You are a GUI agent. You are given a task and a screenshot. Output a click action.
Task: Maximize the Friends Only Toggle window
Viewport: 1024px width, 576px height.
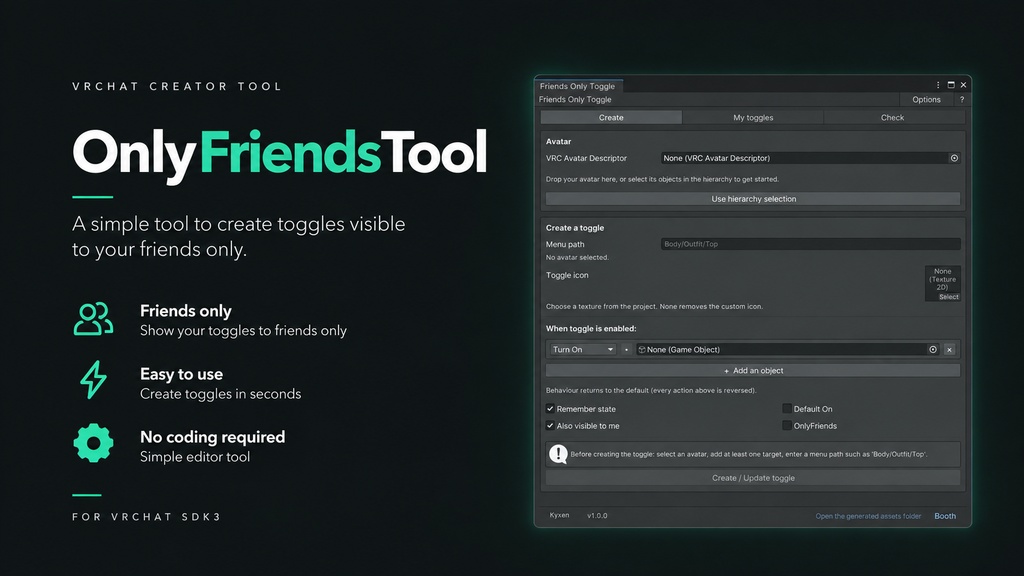click(x=951, y=85)
